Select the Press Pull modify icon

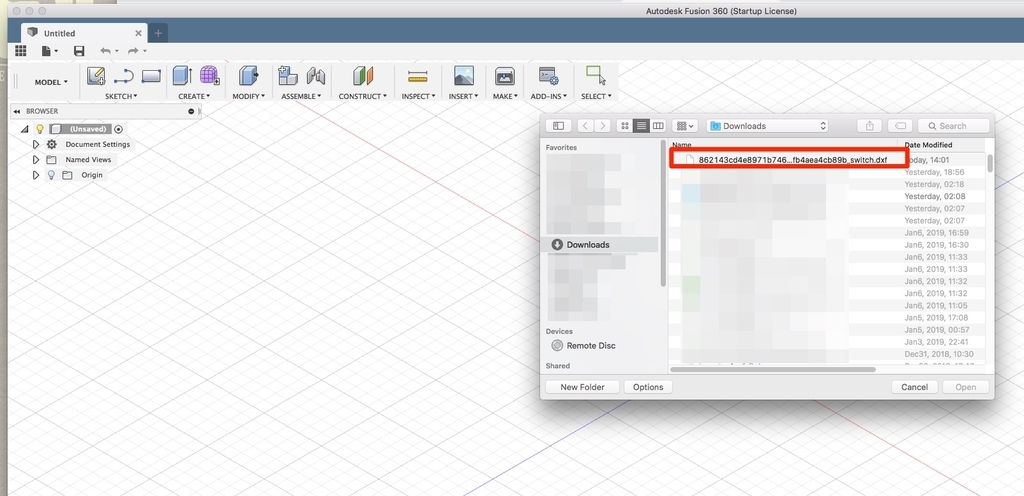[x=248, y=76]
